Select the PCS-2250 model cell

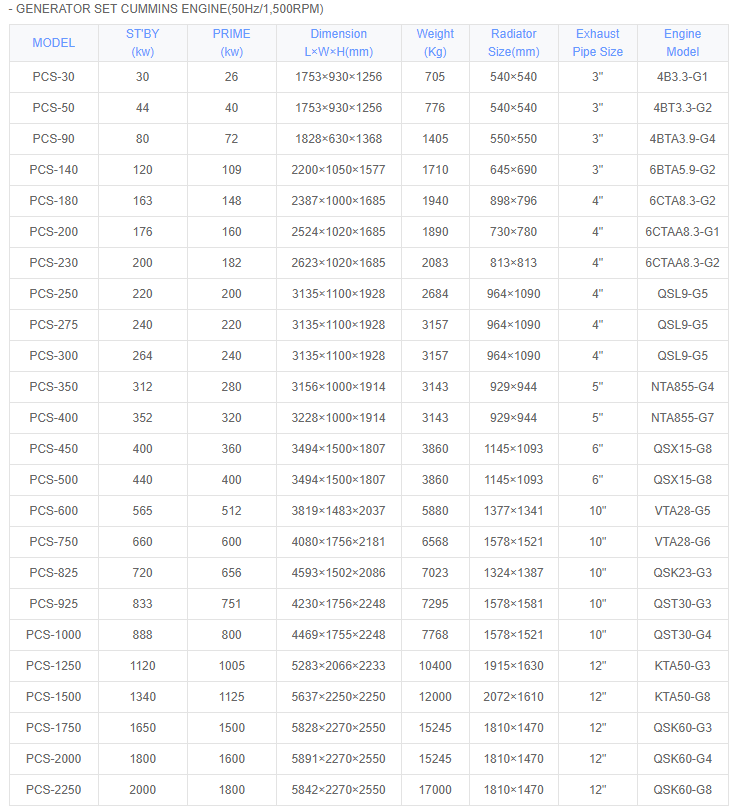(54, 790)
